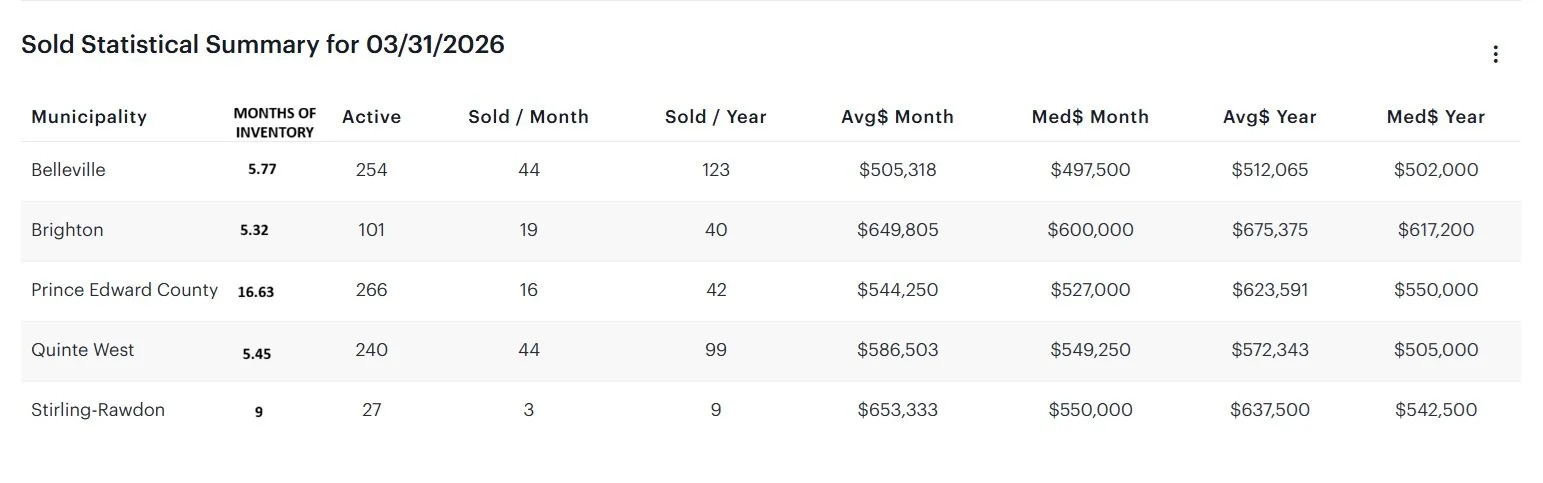
Task: Select the Belleville municipality row
Action: click(68, 170)
